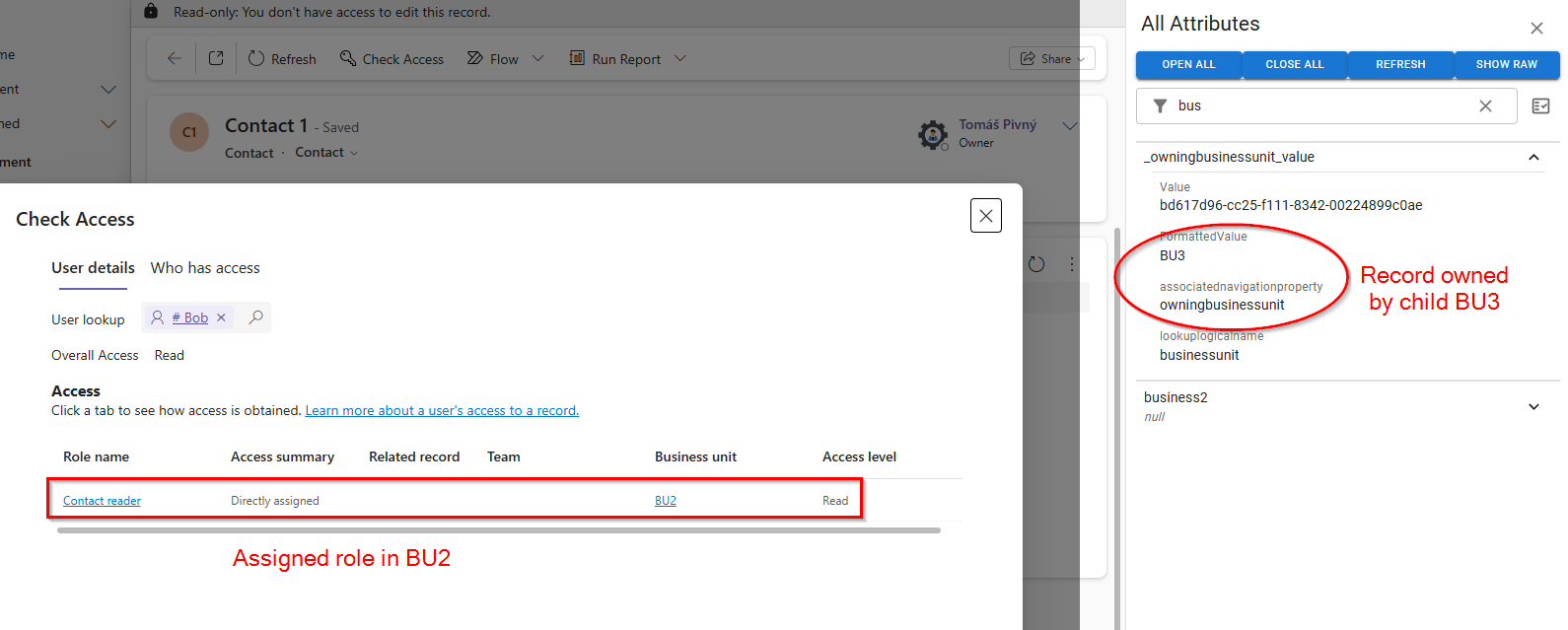Screen dimensions: 1568x630
Task: Open the BU2 business unit link
Action: pos(666,501)
